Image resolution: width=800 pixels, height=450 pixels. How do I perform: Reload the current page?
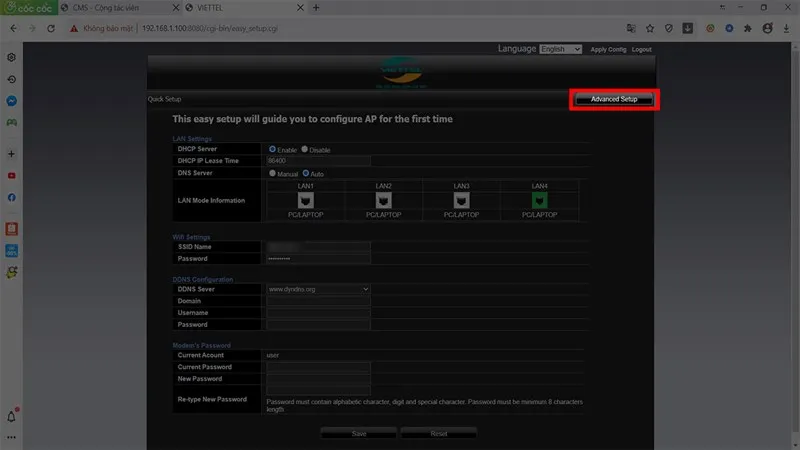tap(51, 28)
